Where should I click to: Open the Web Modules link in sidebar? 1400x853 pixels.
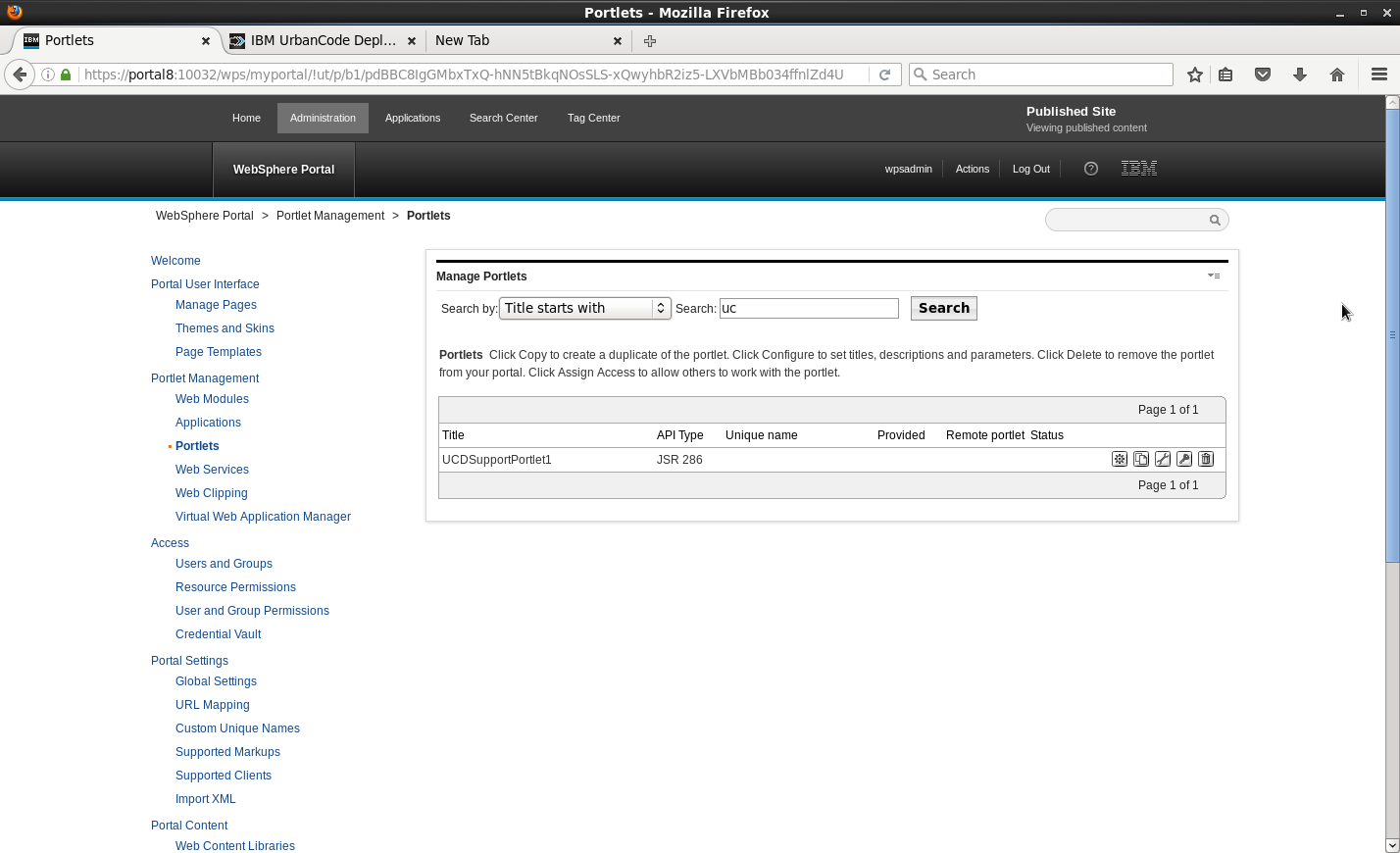click(x=212, y=399)
